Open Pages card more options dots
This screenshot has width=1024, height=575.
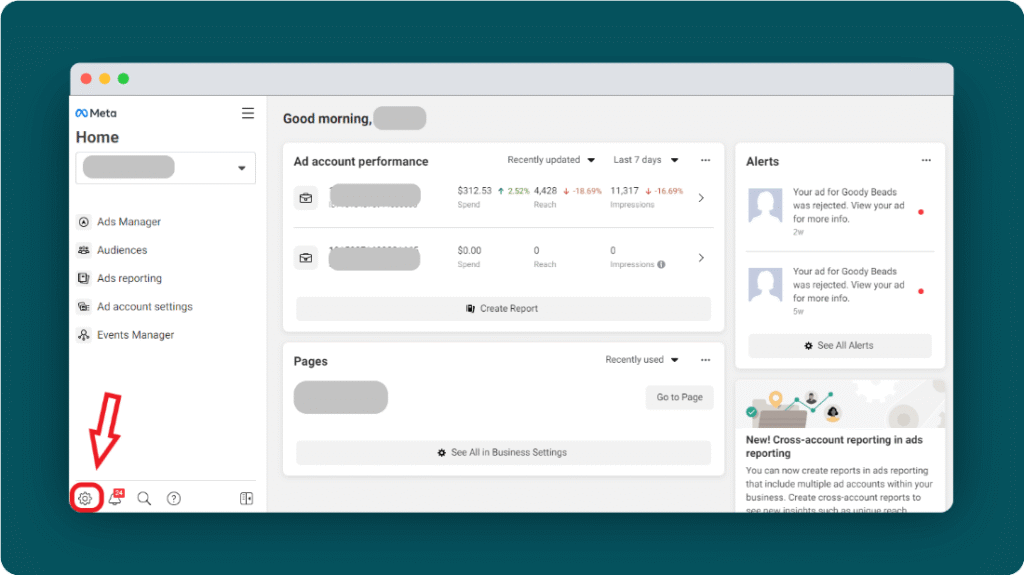tap(705, 360)
